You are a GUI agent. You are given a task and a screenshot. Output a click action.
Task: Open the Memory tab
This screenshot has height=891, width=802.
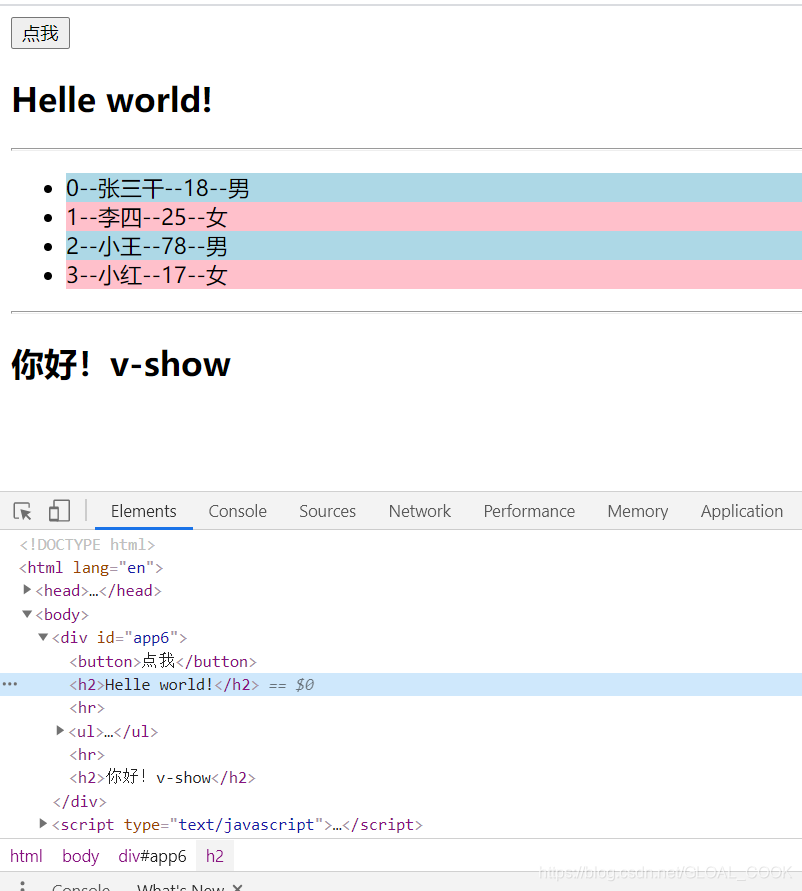(x=638, y=511)
